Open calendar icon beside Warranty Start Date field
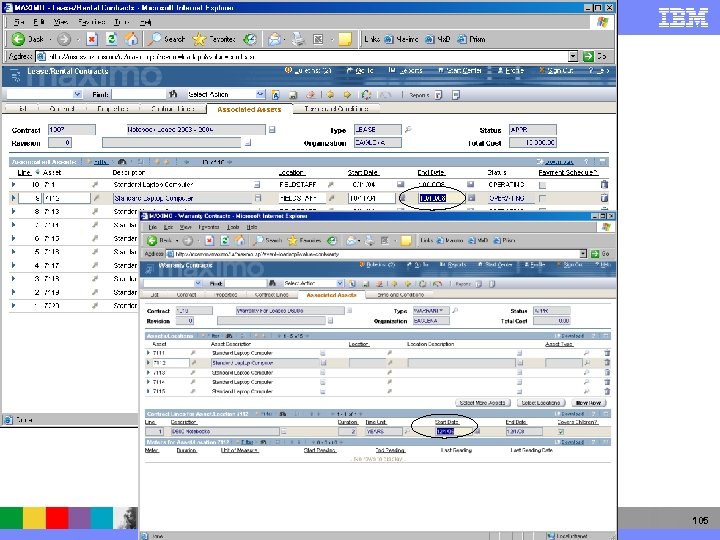 coord(477,432)
